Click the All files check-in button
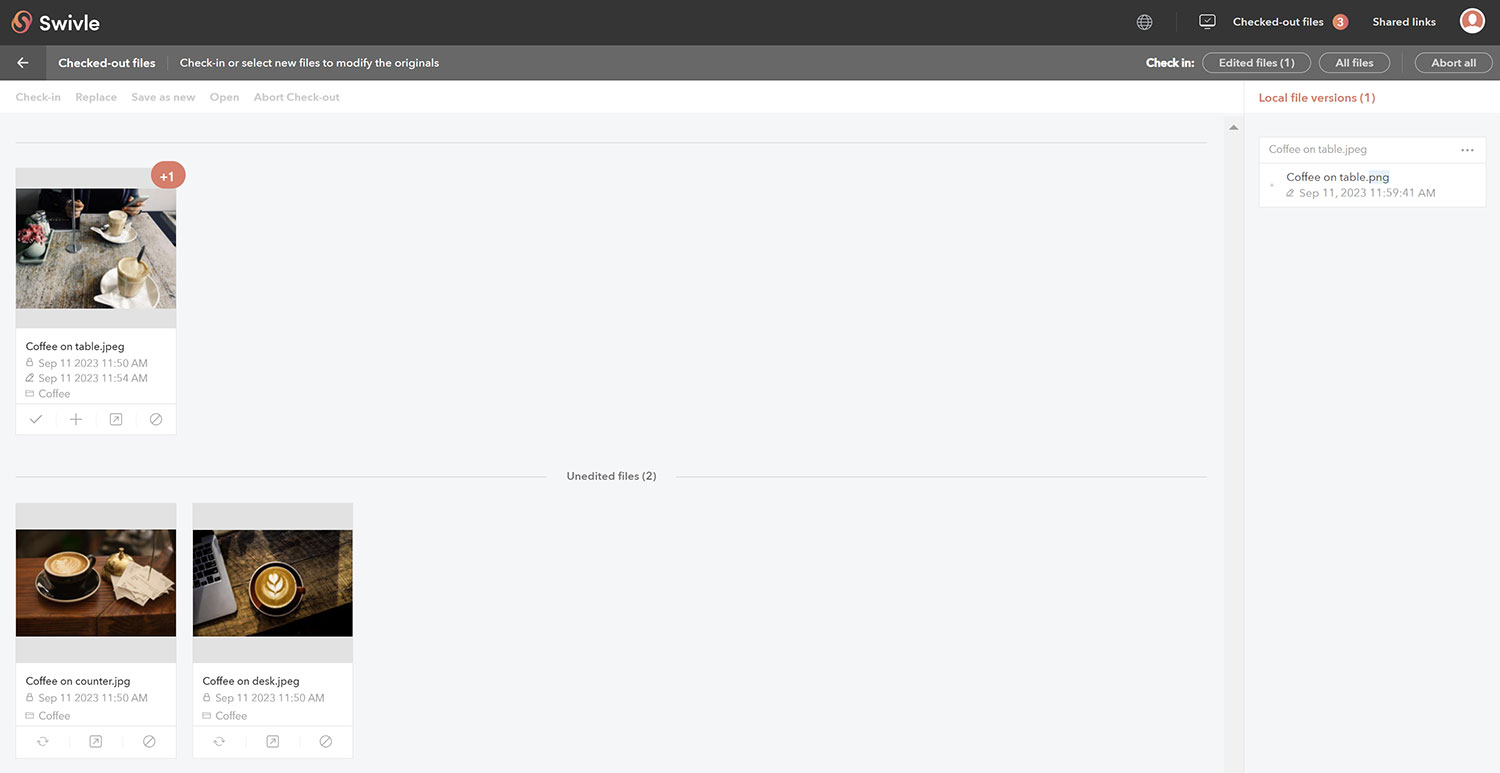 [1354, 62]
